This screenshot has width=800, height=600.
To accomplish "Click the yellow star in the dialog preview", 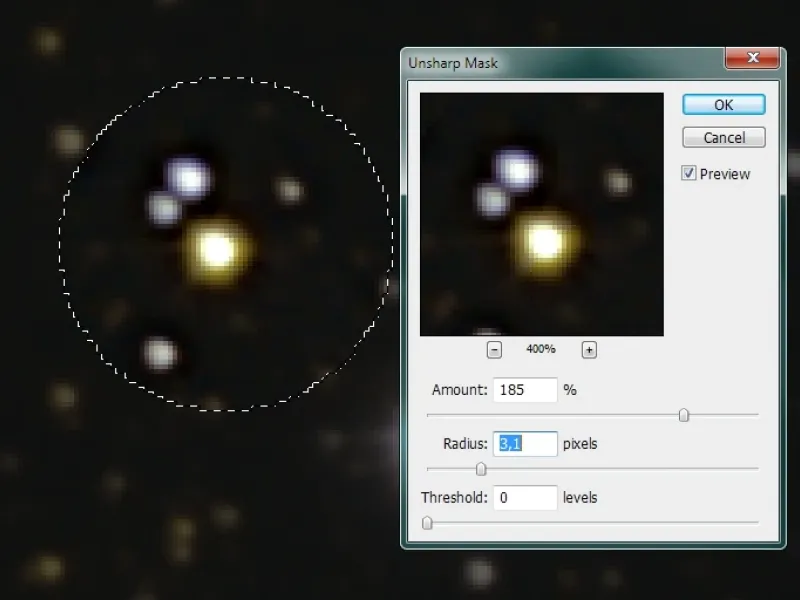I will point(545,240).
